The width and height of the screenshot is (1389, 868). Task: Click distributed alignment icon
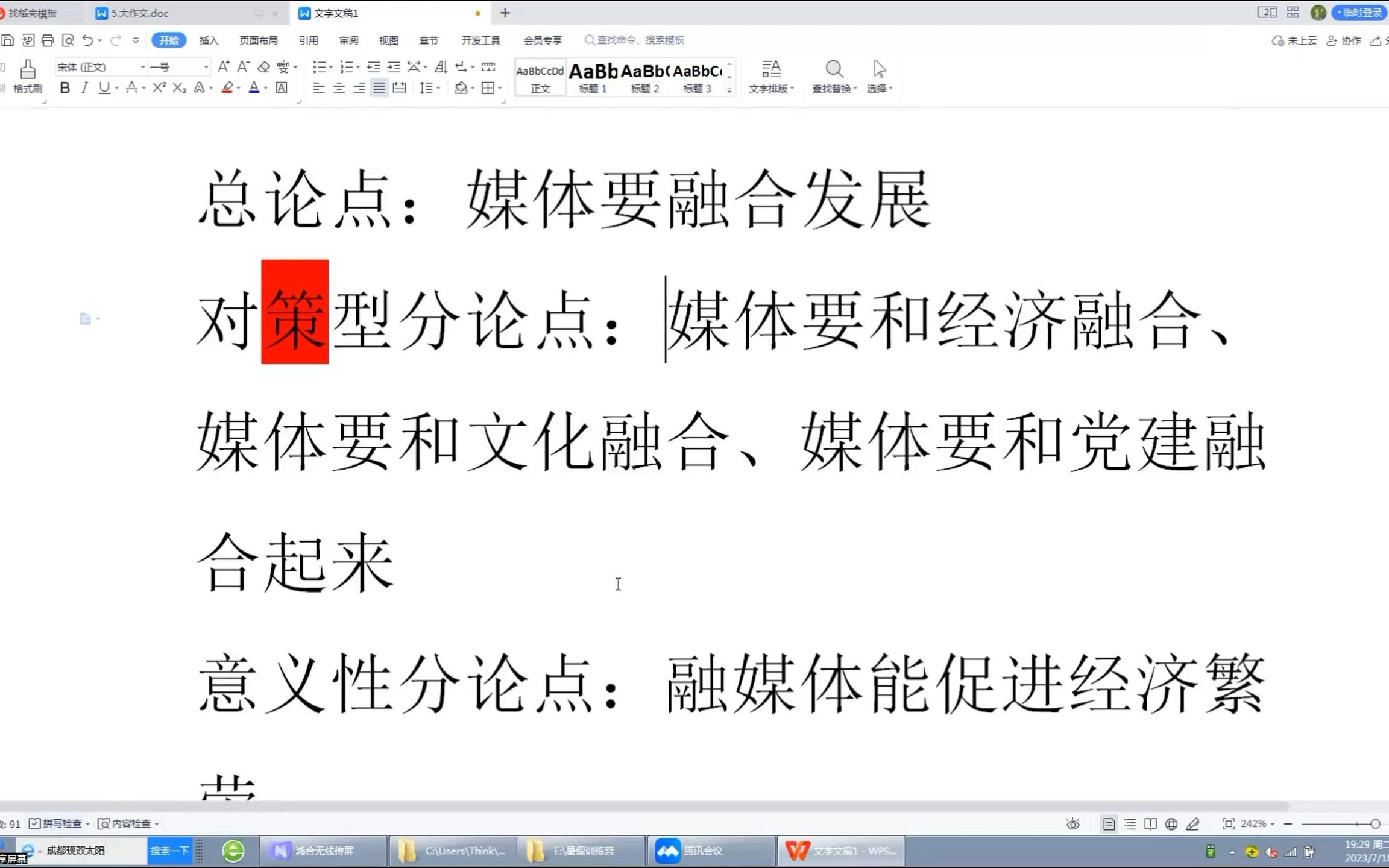[x=399, y=88]
